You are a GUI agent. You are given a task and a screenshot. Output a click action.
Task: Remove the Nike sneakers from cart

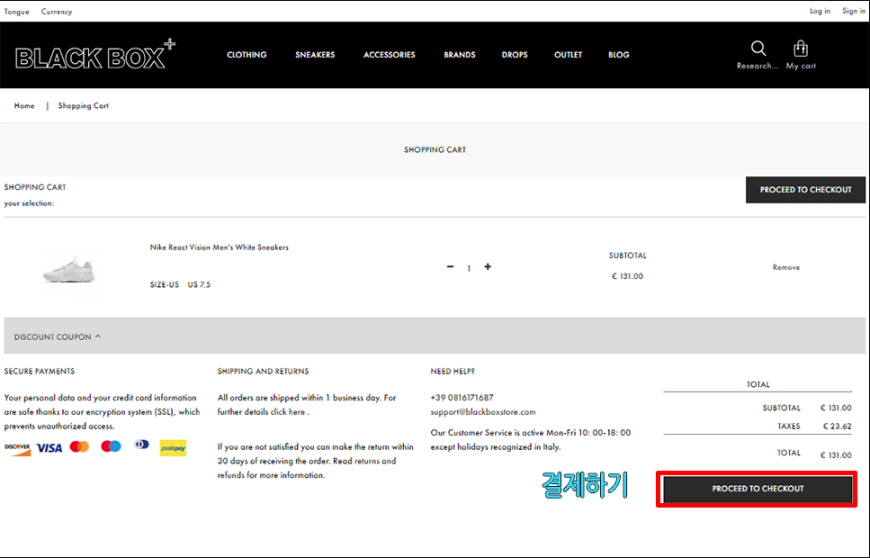coord(786,267)
